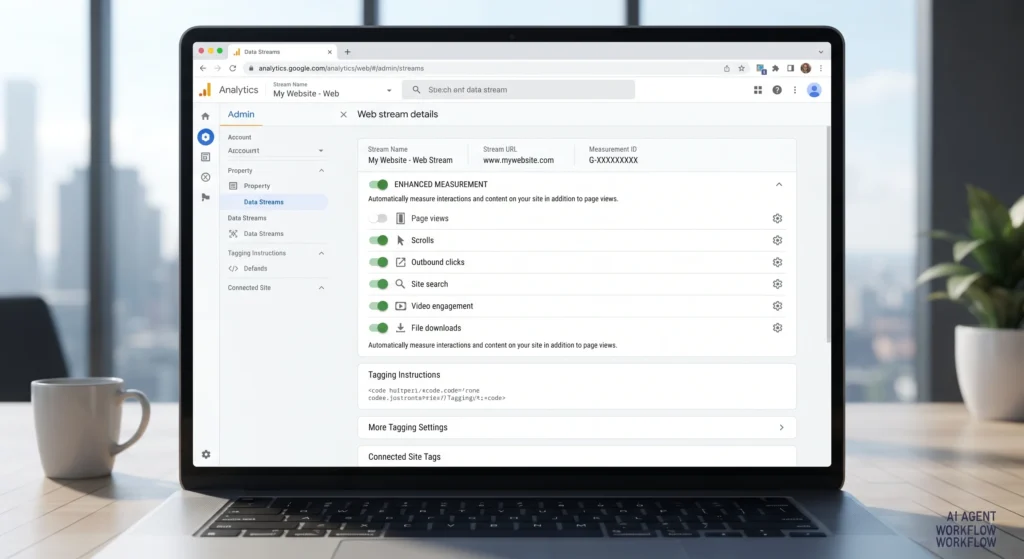Click the browser back arrow
Image resolution: width=1024 pixels, height=559 pixels.
[x=203, y=68]
